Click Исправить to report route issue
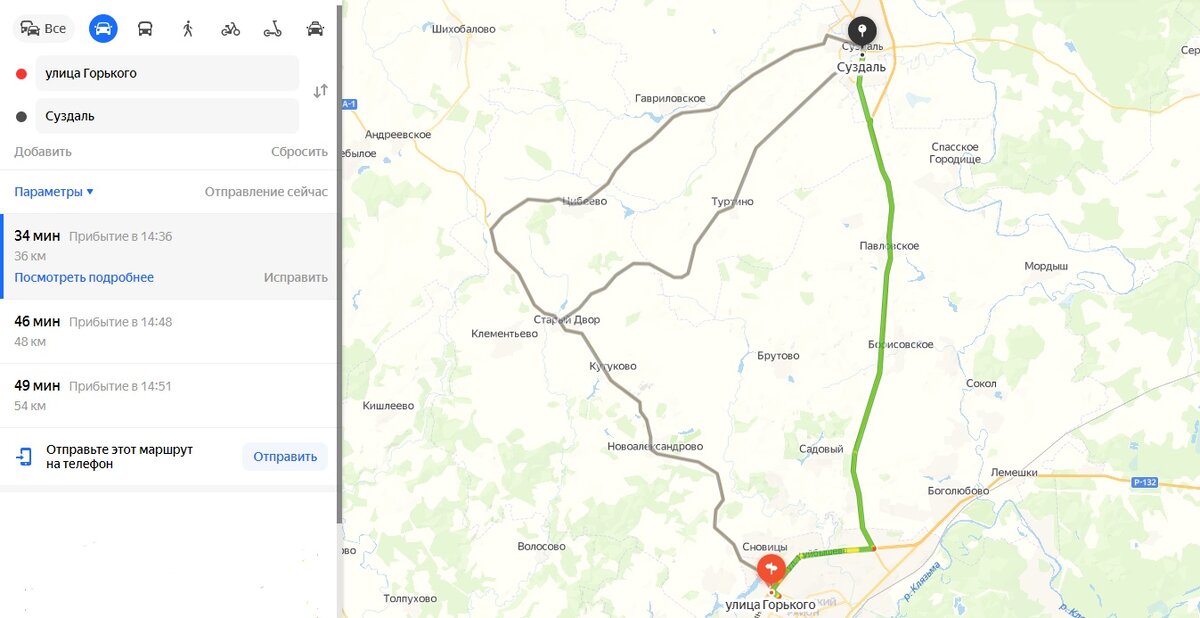The height and width of the screenshot is (618, 1200). coord(296,277)
